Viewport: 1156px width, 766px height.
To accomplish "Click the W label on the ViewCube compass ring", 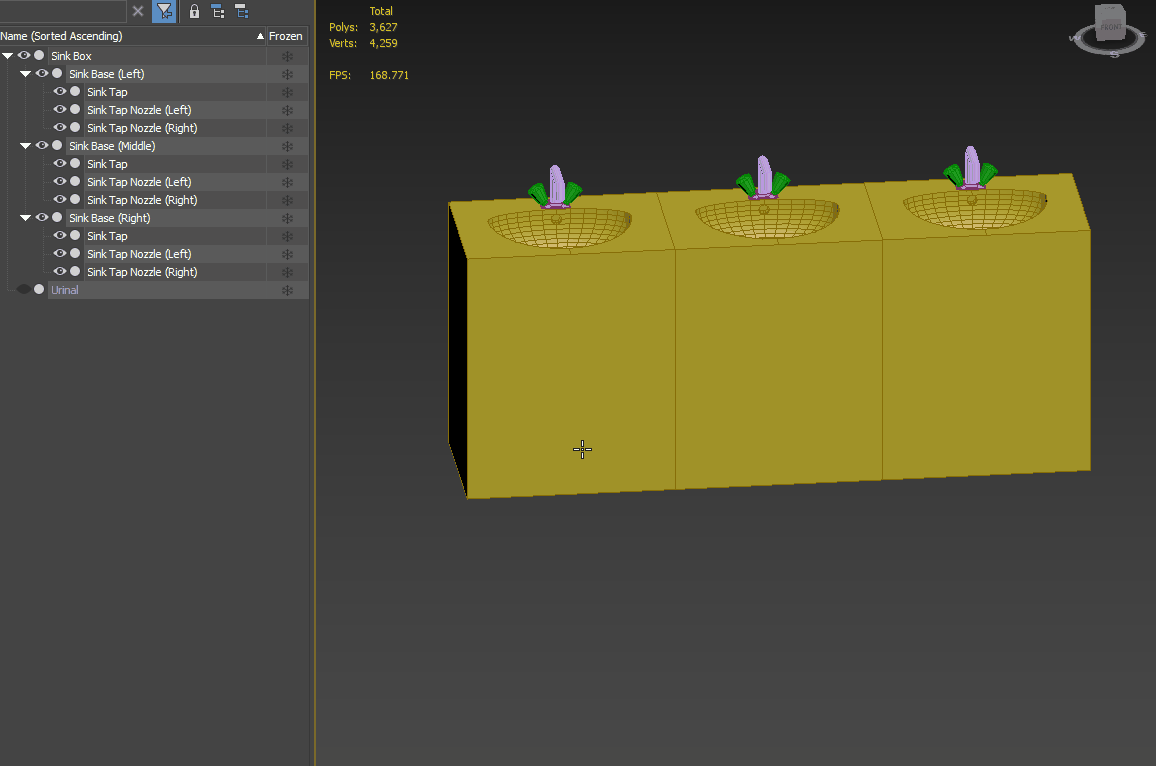I will point(1075,38).
